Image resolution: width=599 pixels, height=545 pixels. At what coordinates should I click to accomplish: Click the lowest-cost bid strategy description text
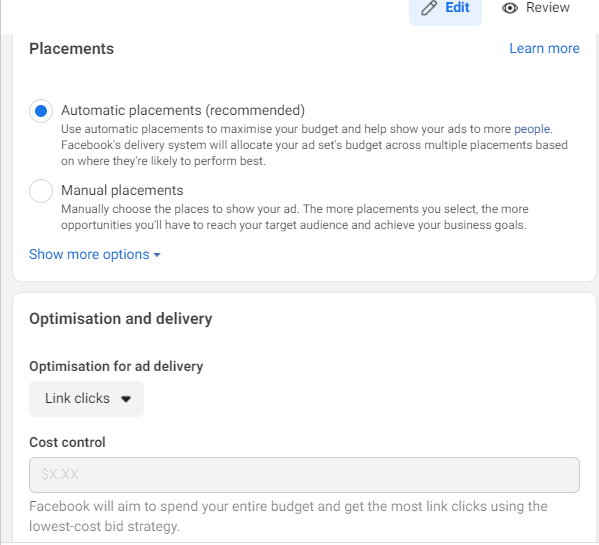tap(288, 516)
